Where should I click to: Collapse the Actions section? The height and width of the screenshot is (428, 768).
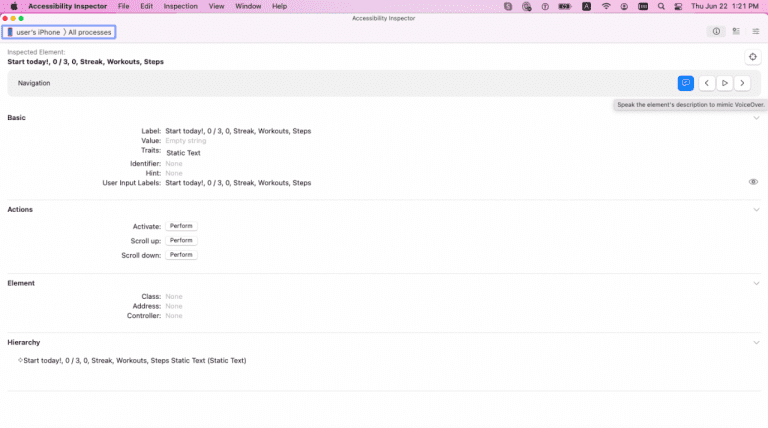(x=756, y=209)
